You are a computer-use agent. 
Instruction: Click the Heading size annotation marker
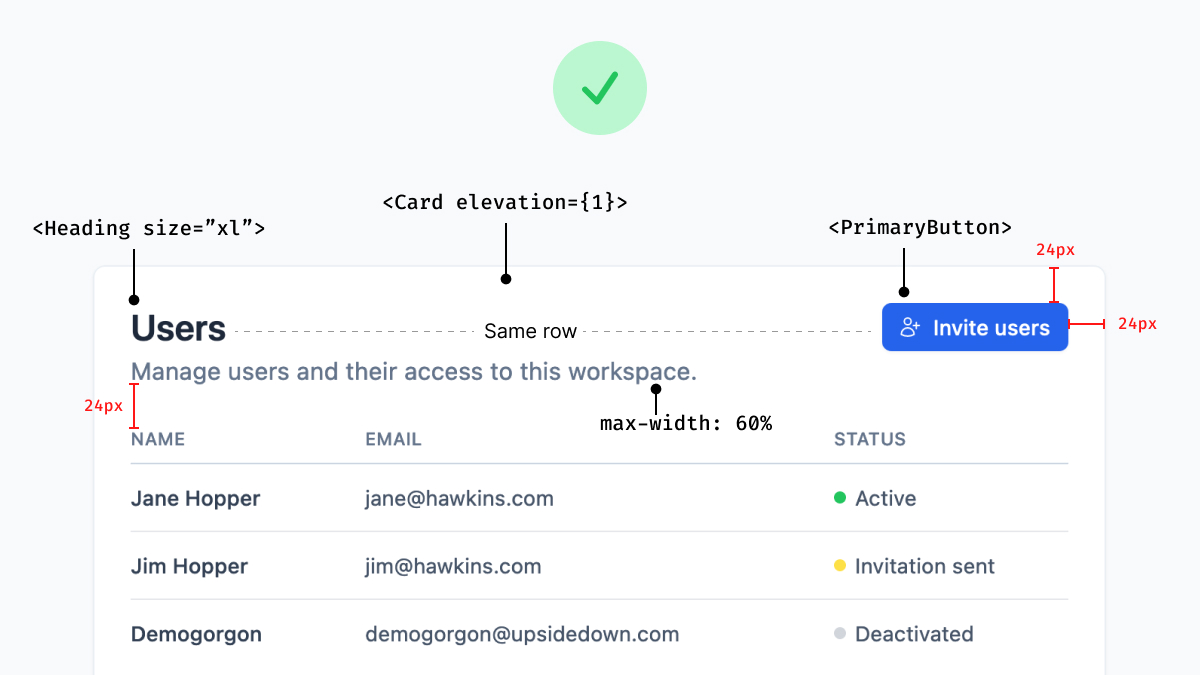[x=133, y=299]
